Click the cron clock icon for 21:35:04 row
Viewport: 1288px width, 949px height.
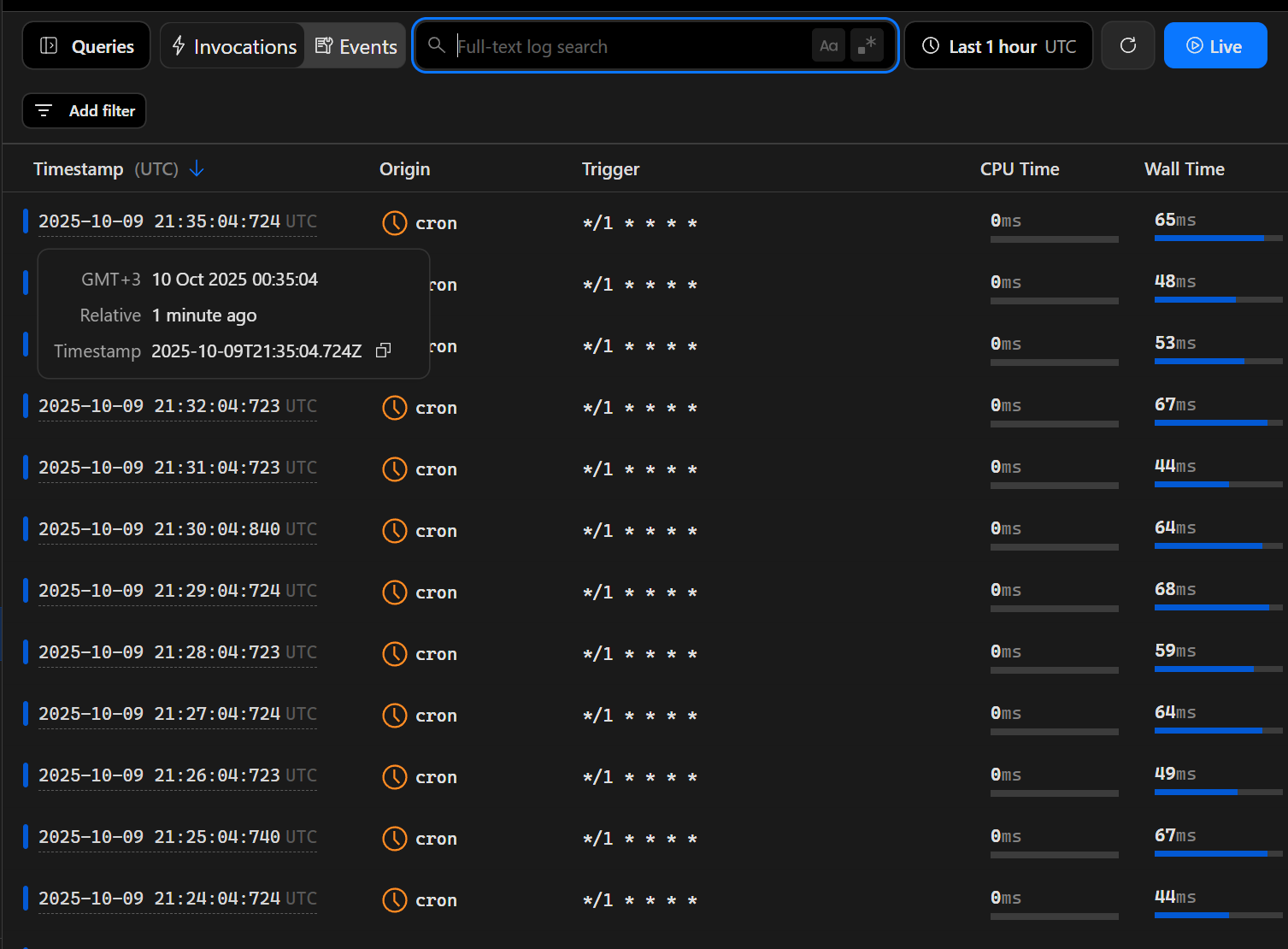tap(394, 223)
